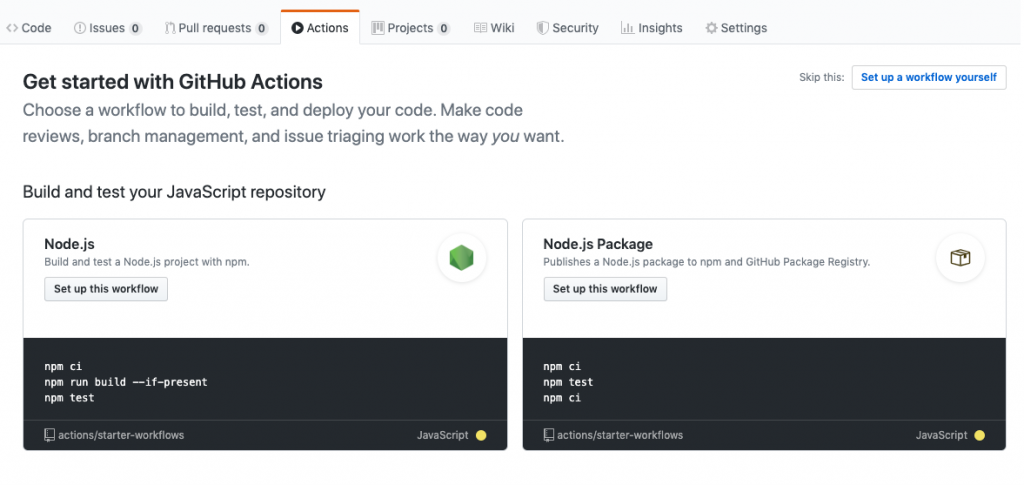The height and width of the screenshot is (485, 1024).
Task: Click the Pull requests count badge
Action: click(261, 28)
